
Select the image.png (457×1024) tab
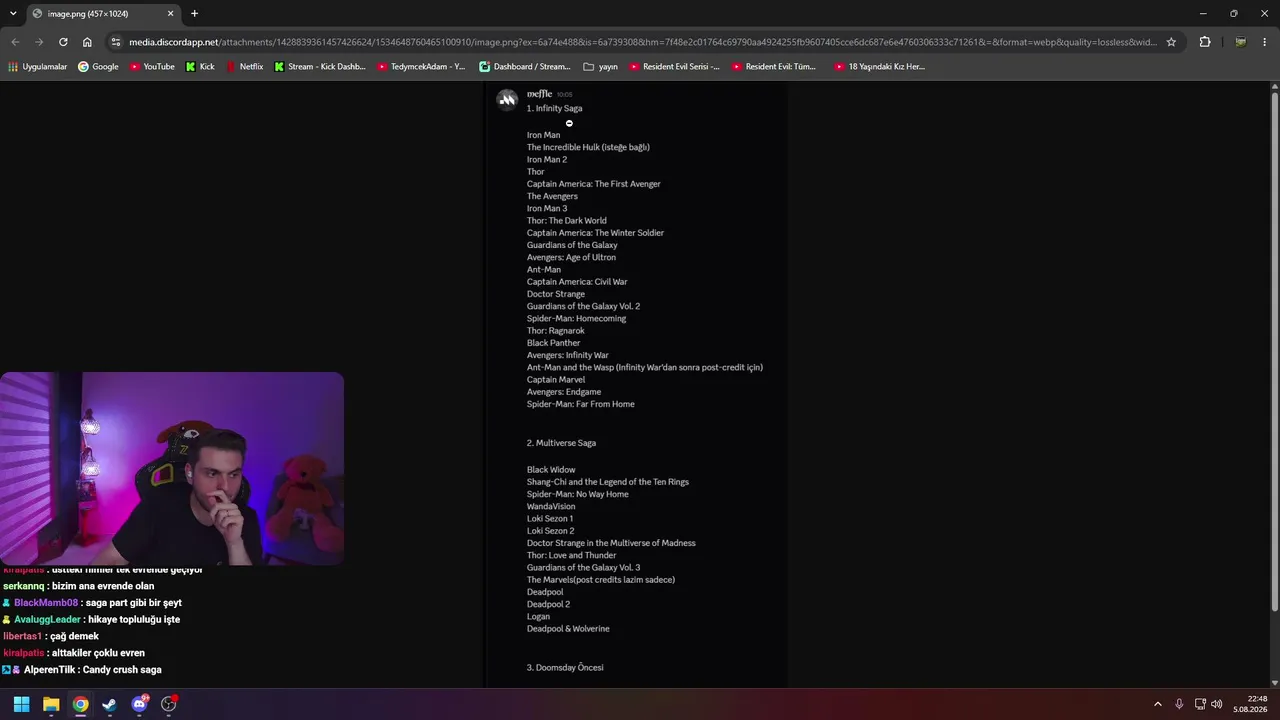(x=103, y=14)
